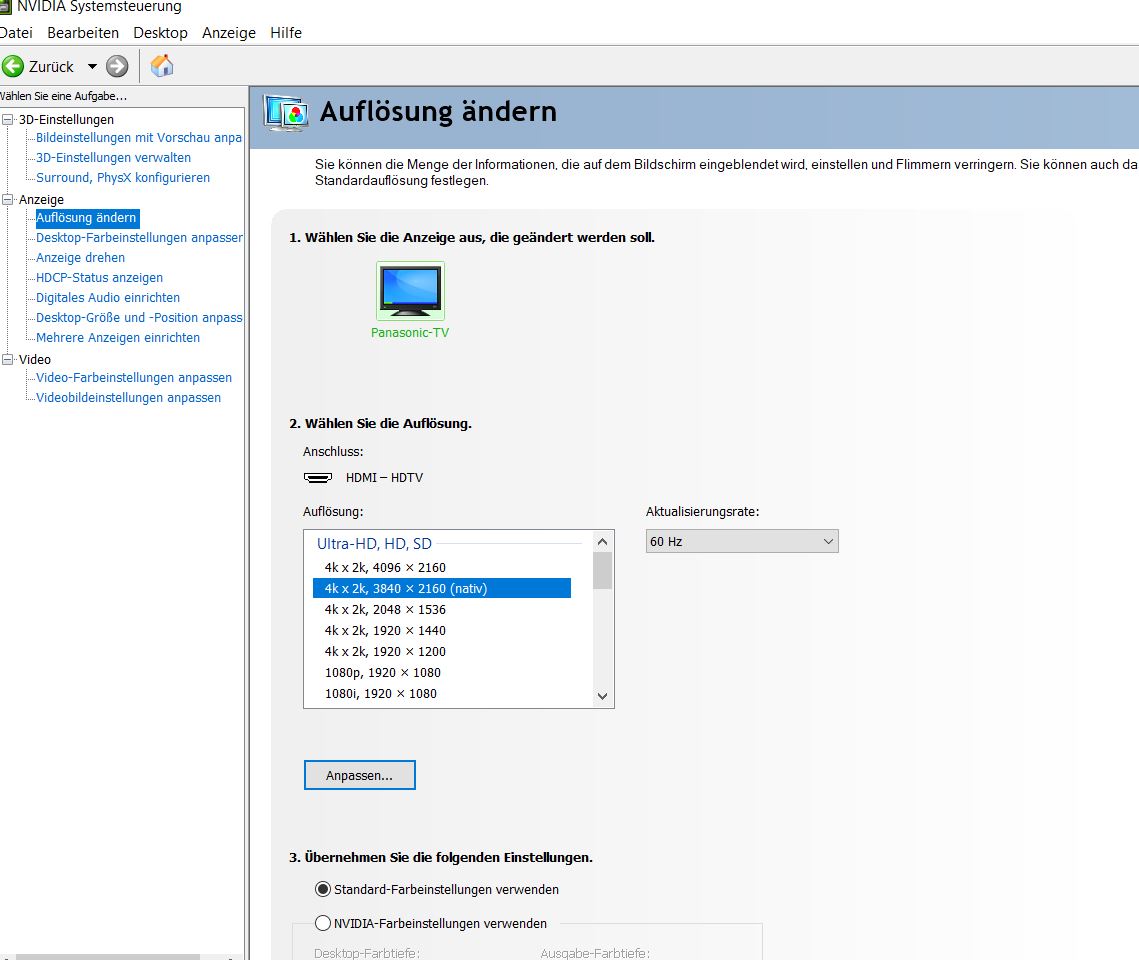Open the Datei menu
The image size is (1139, 960).
[x=16, y=33]
